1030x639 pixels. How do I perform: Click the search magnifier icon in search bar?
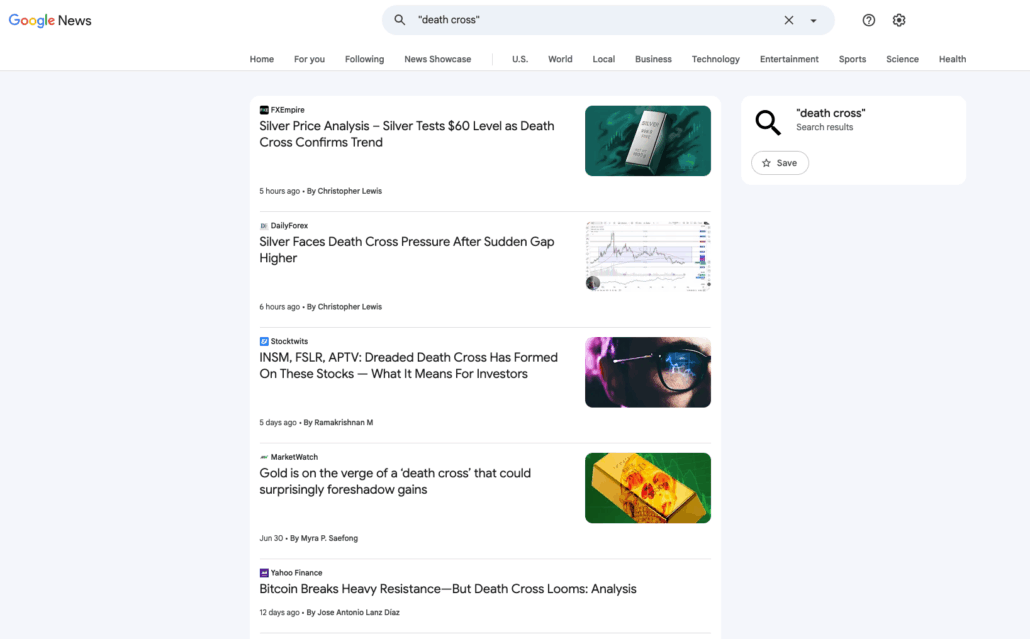tap(399, 20)
